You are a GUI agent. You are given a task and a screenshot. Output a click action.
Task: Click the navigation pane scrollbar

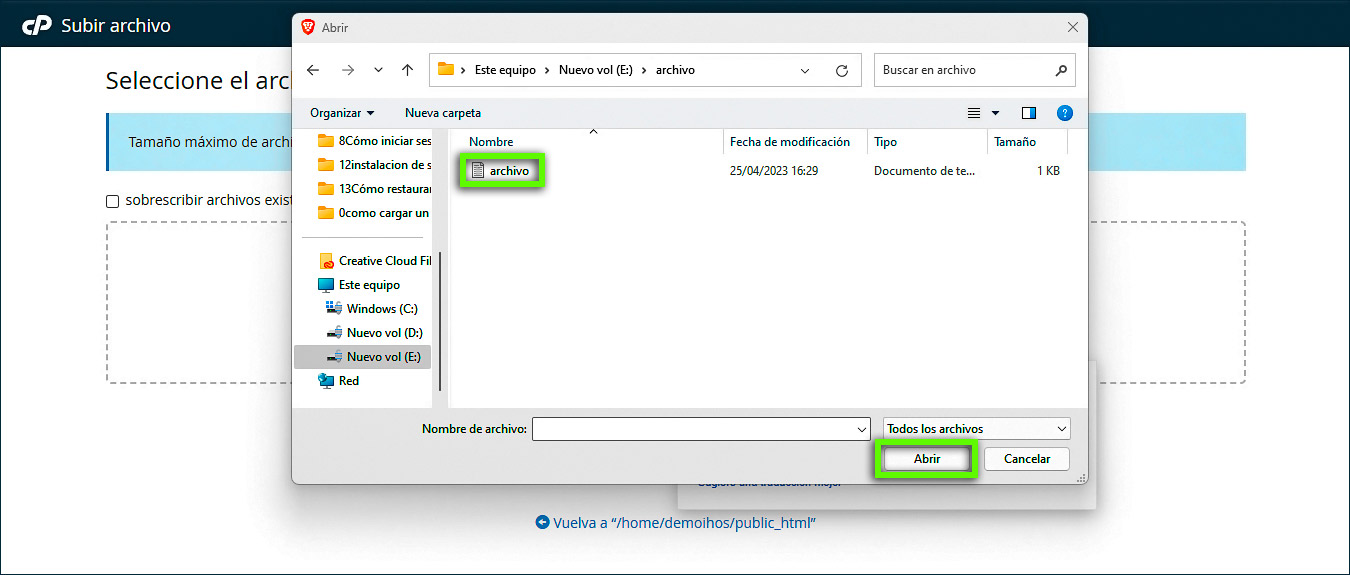[440, 320]
